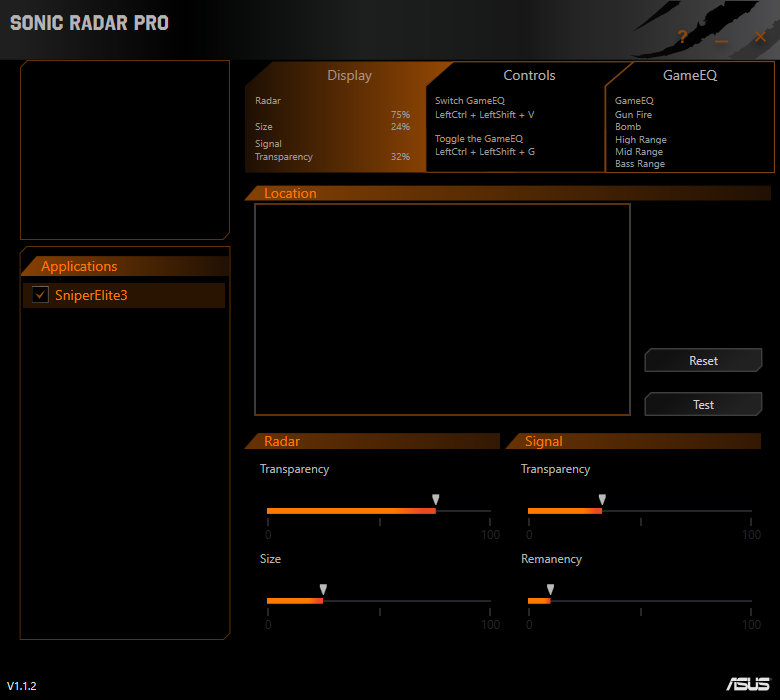Click the ASUS logo
780x700 pixels.
[x=747, y=684]
